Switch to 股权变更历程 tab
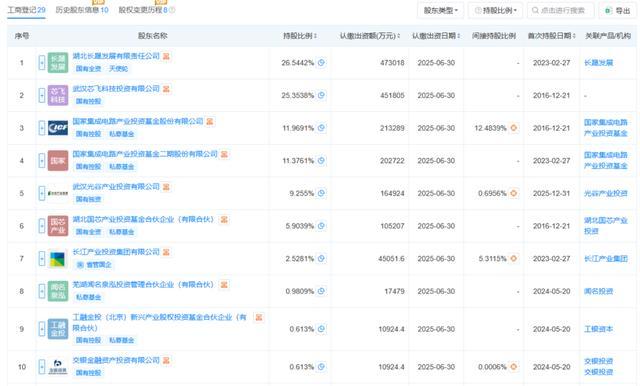Image resolution: width=640 pixels, height=386 pixels. pos(146,10)
